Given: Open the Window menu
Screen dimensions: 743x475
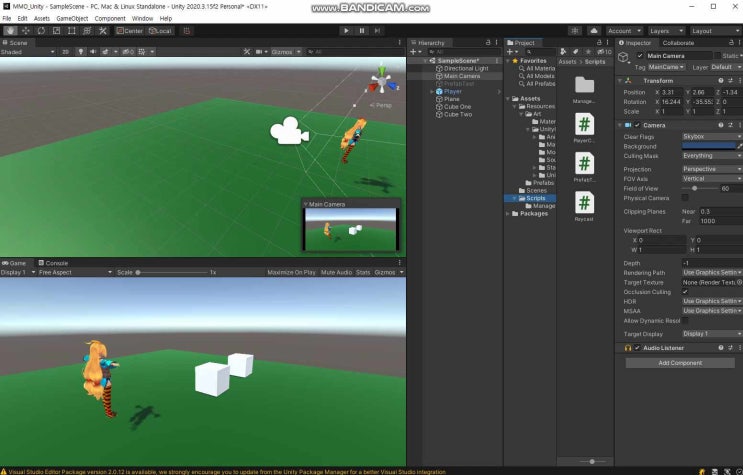Looking at the screenshot, I should click(x=142, y=18).
